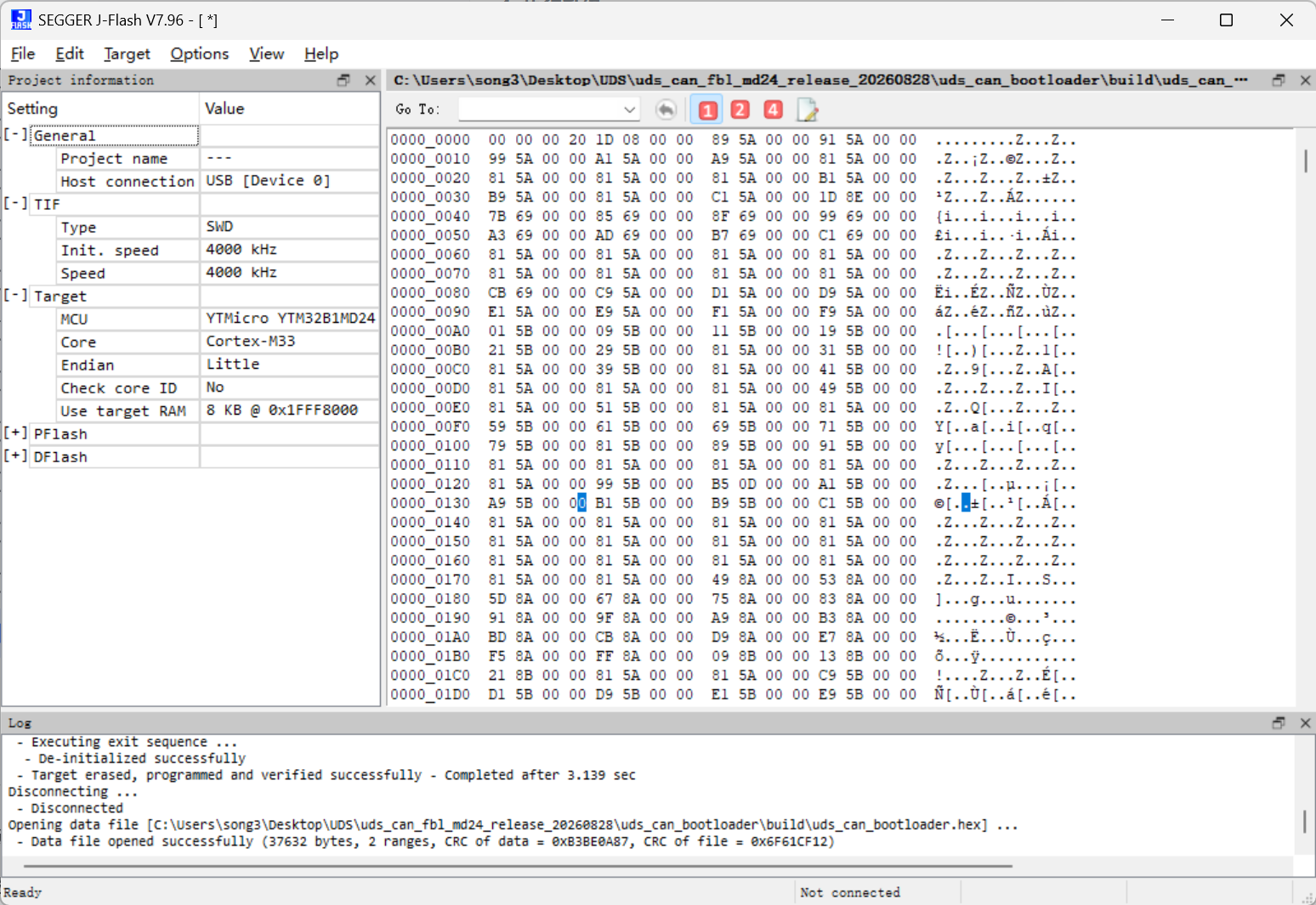Click the Value column header

(290, 109)
